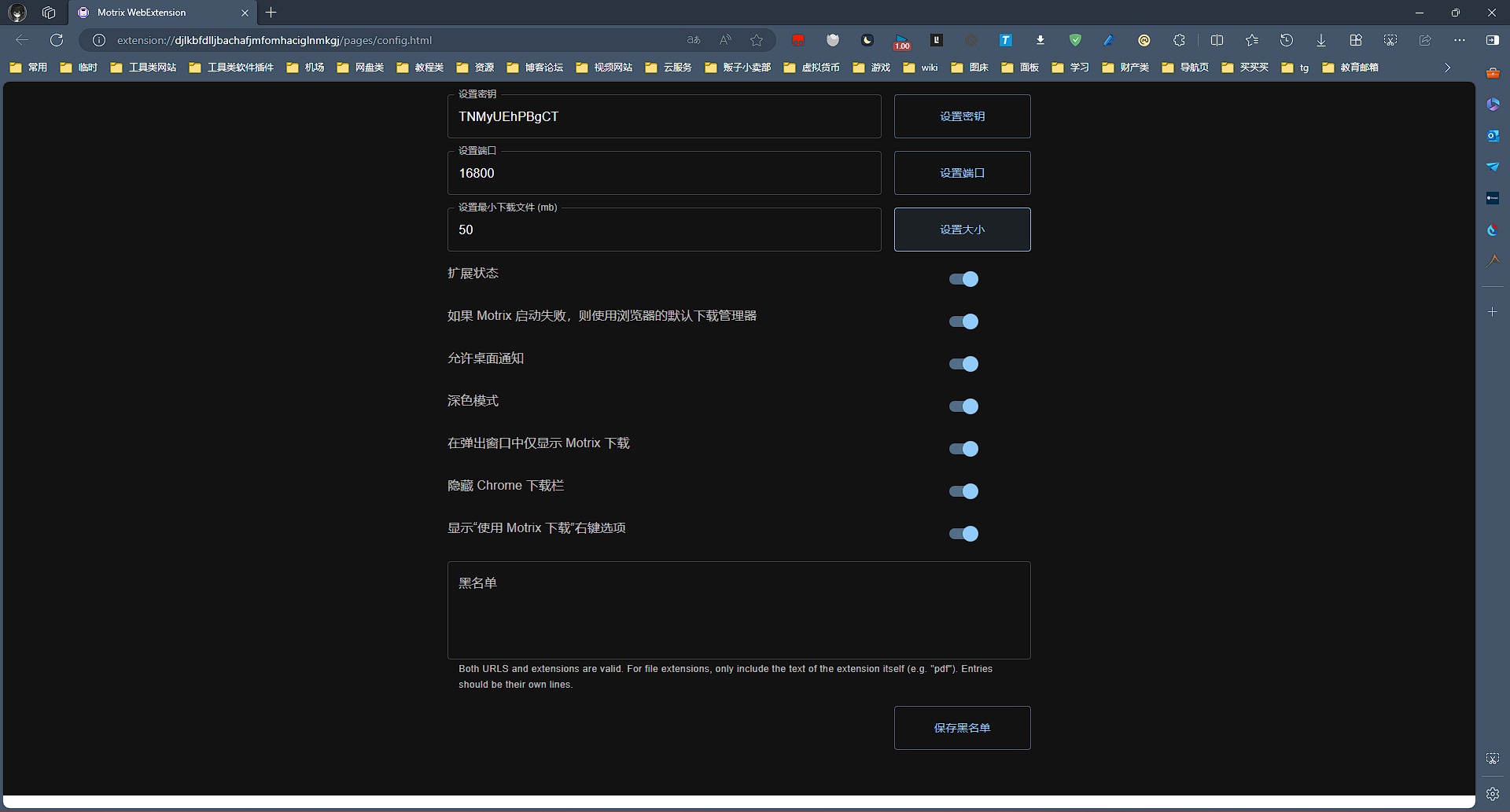Expand the 常用 bookmarks folder
This screenshot has width=1510, height=812.
[29, 68]
